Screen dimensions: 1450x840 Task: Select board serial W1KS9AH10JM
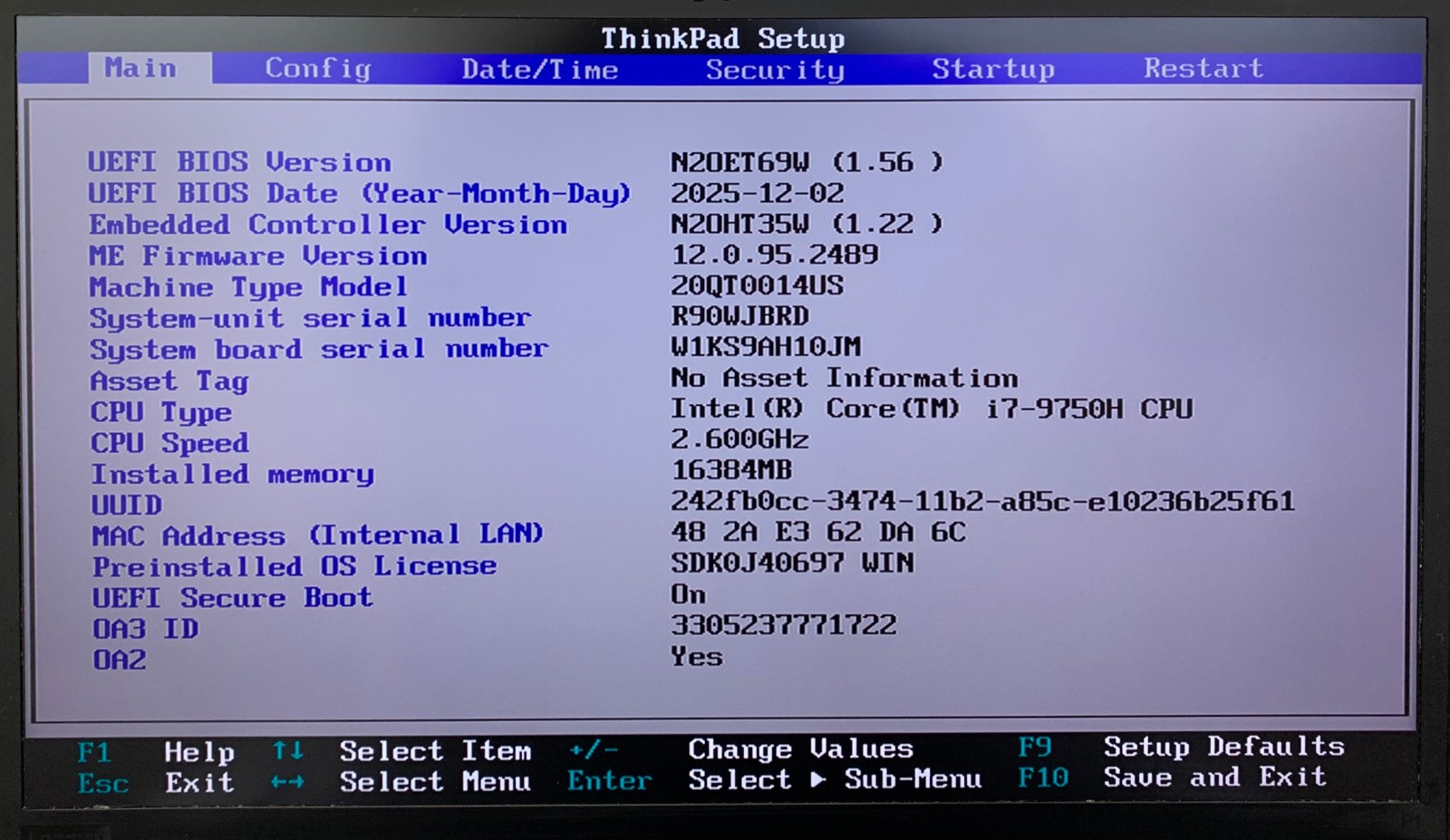pos(766,347)
